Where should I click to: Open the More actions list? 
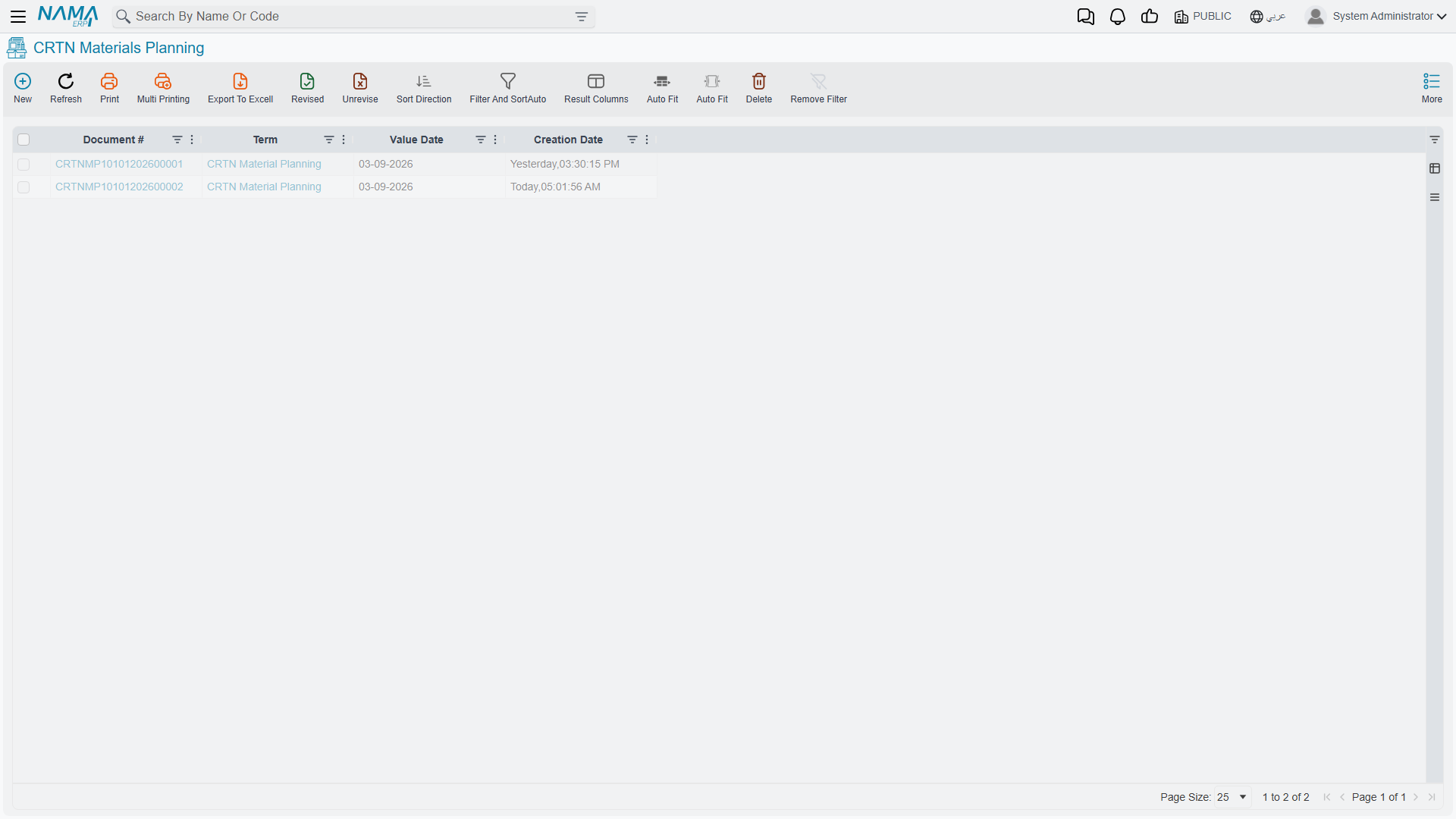pyautogui.click(x=1432, y=88)
